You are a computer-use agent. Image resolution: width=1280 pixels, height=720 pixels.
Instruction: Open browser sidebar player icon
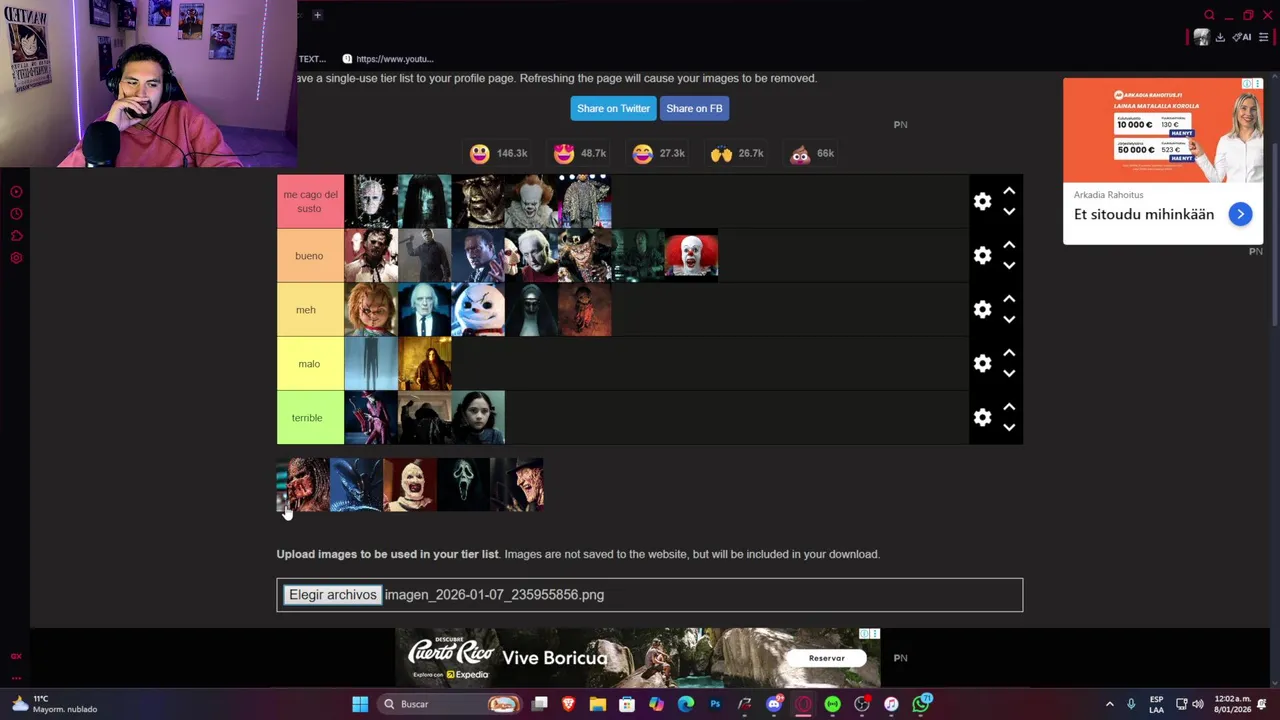(16, 192)
